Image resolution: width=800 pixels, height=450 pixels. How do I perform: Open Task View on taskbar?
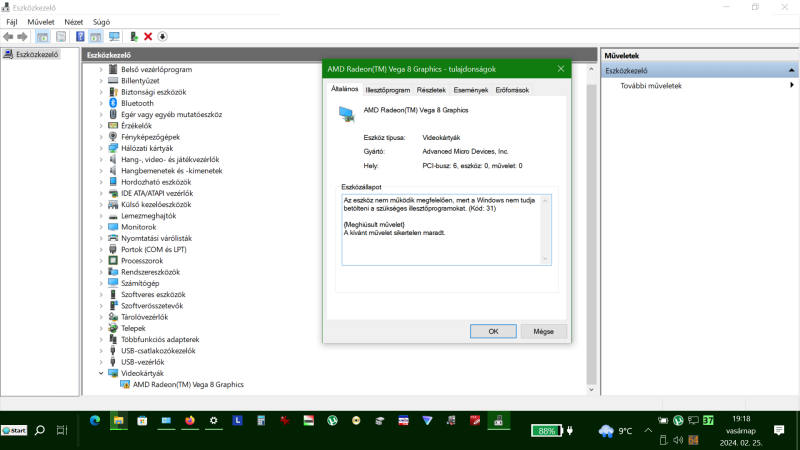[x=62, y=431]
